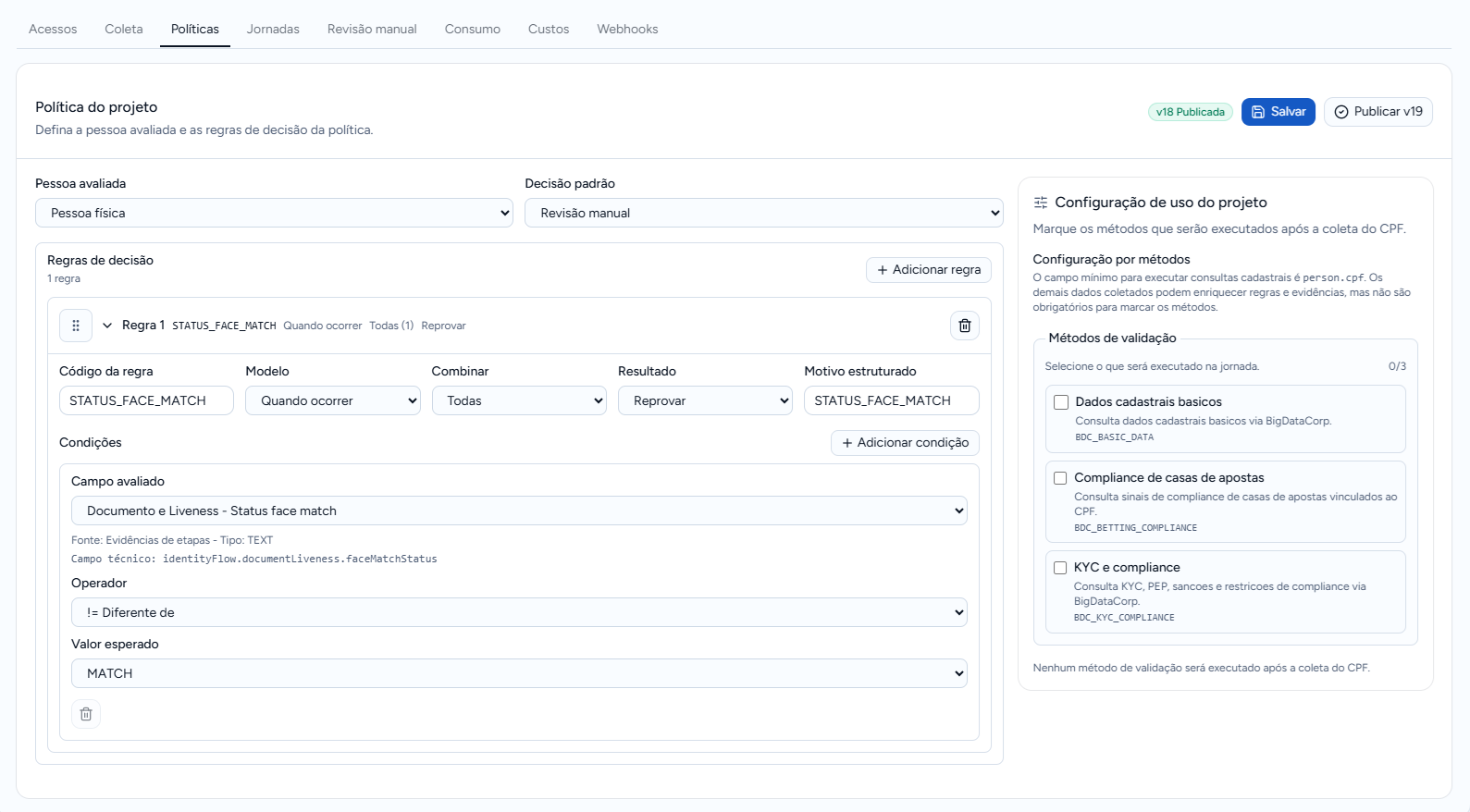Collapse Regra 1 using the chevron

pos(107,326)
